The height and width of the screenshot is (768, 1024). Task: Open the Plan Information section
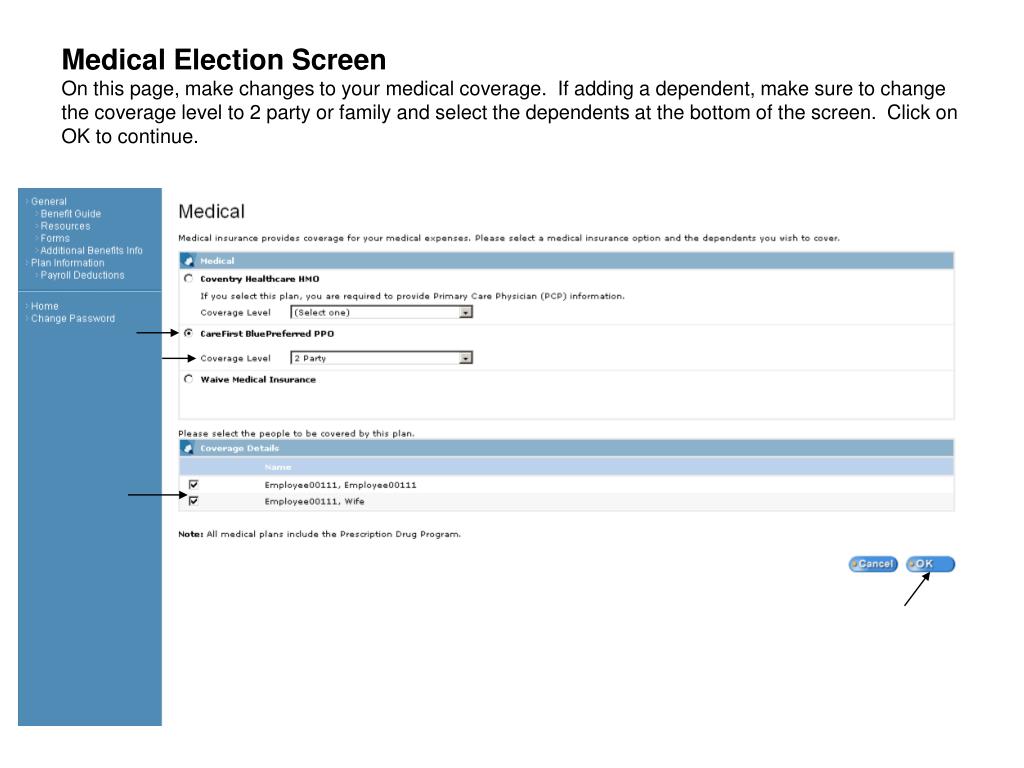67,263
